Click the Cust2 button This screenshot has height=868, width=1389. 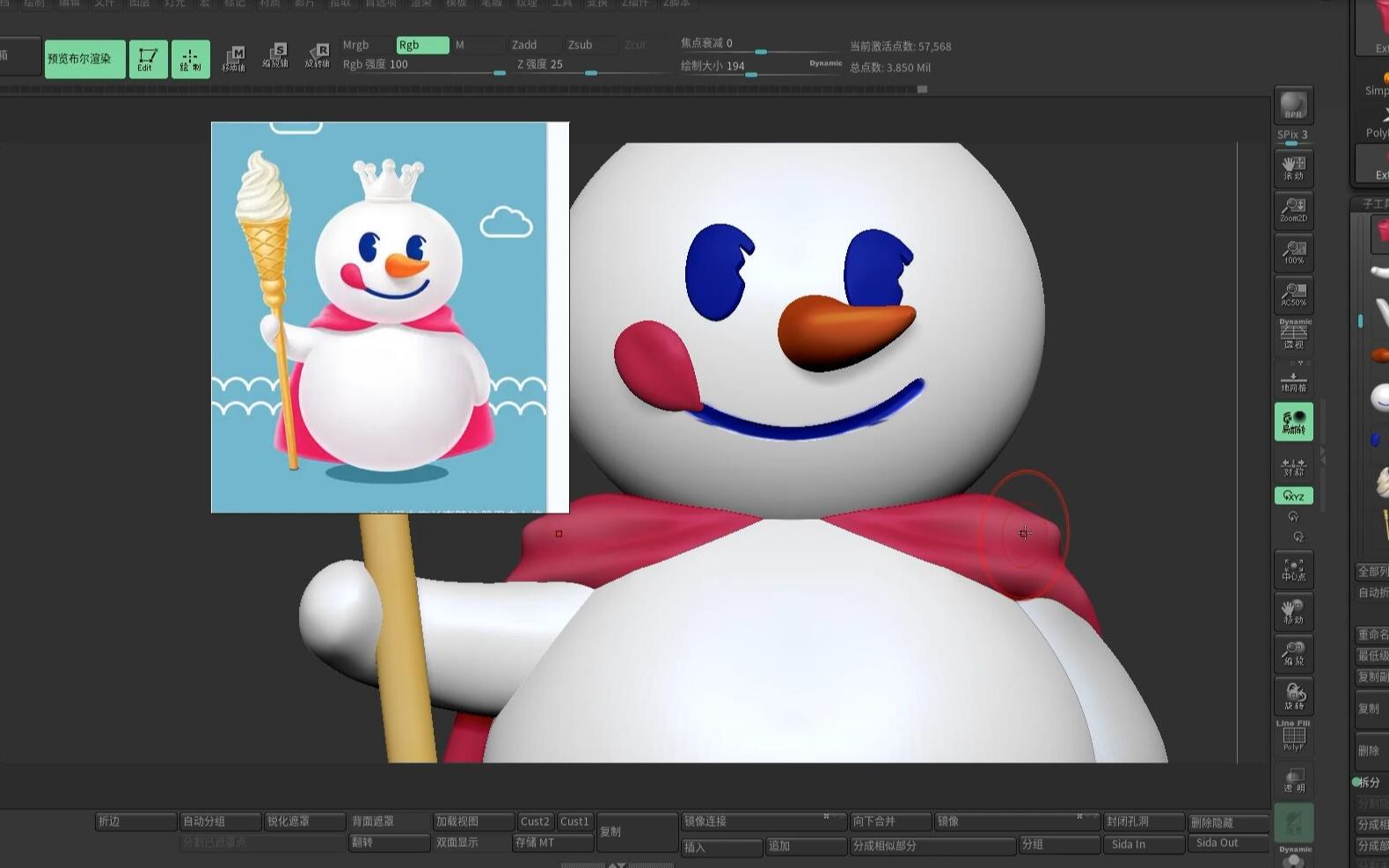pyautogui.click(x=535, y=821)
